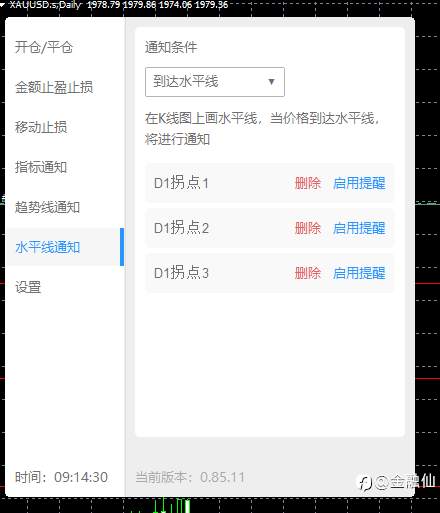440x513 pixels.
Task: Select the D1拐点3 list row
Action: [269, 273]
